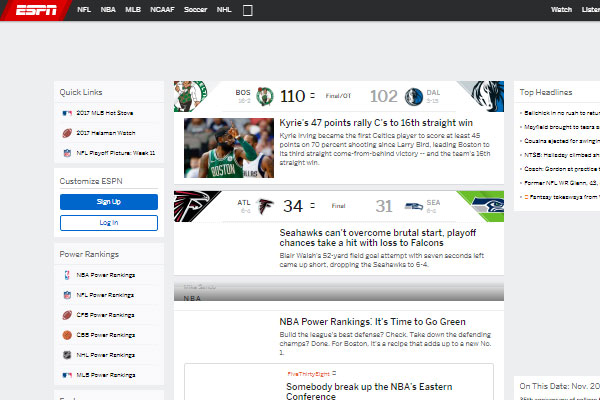Click the Mavericks logo beside score 102
The width and height of the screenshot is (600, 400).
(414, 96)
